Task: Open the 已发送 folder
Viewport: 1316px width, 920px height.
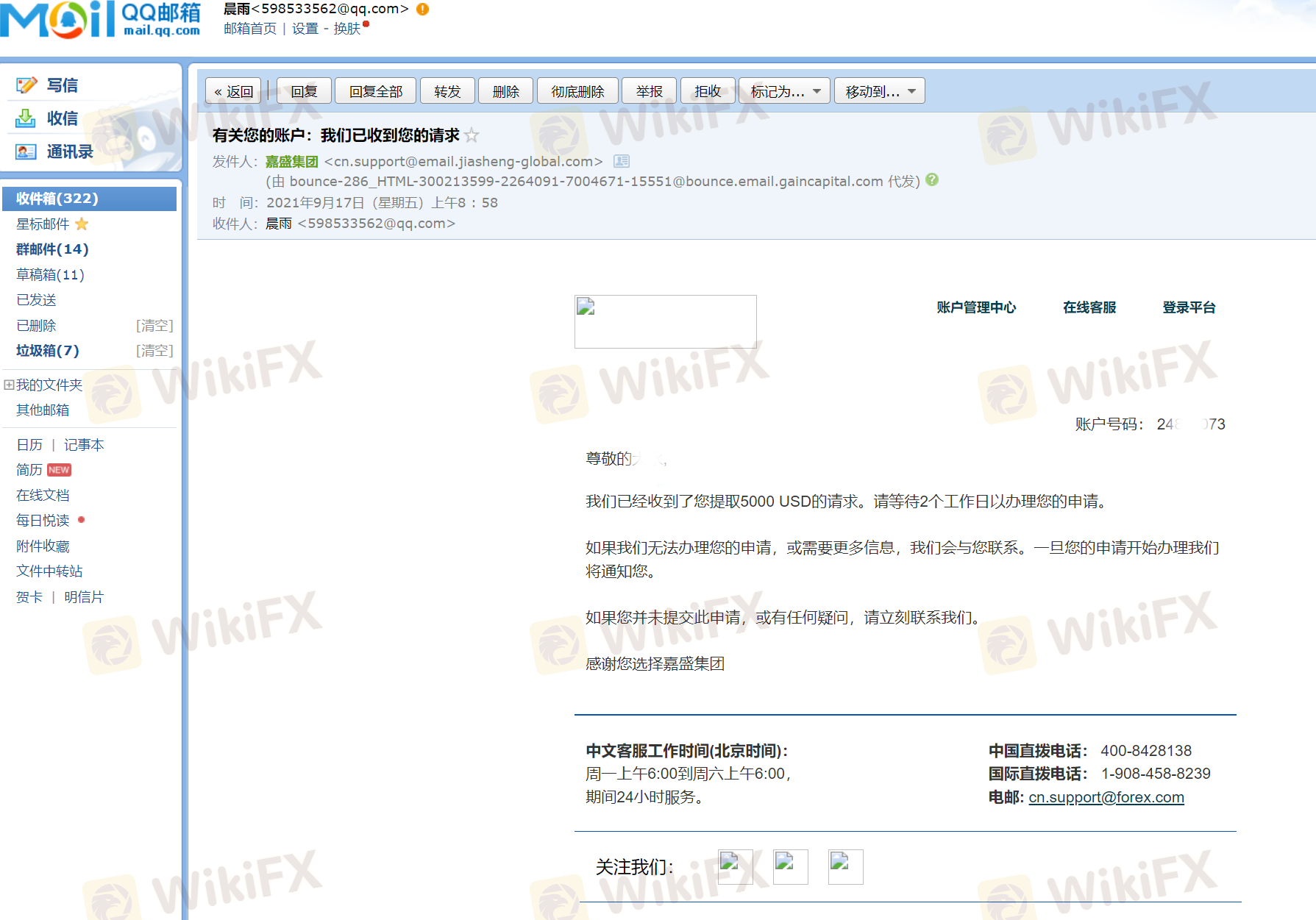Action: pyautogui.click(x=36, y=300)
